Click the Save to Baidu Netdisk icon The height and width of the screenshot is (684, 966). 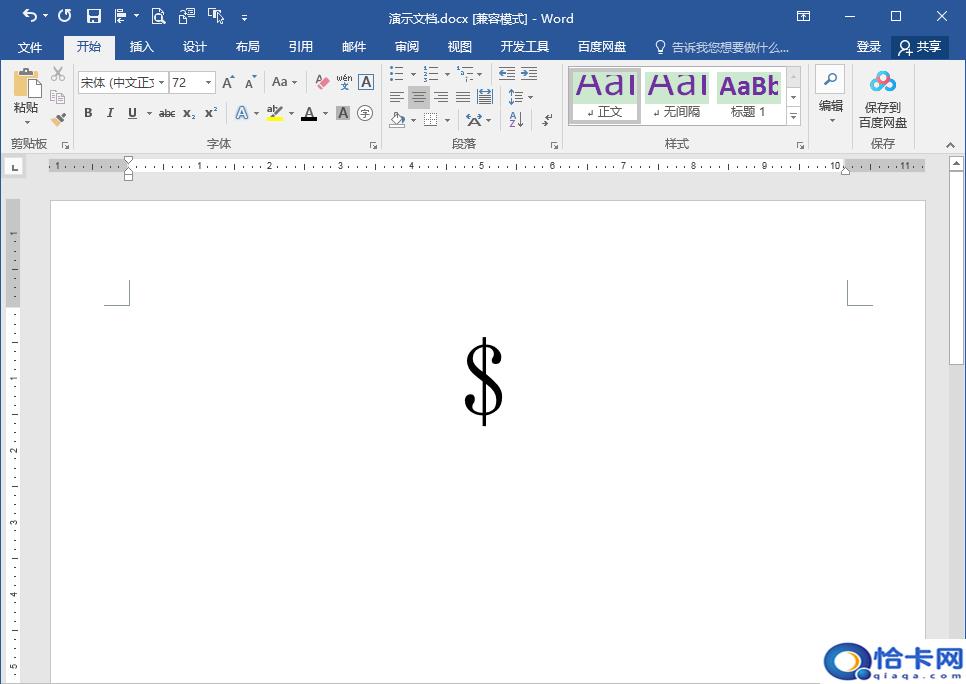click(882, 83)
